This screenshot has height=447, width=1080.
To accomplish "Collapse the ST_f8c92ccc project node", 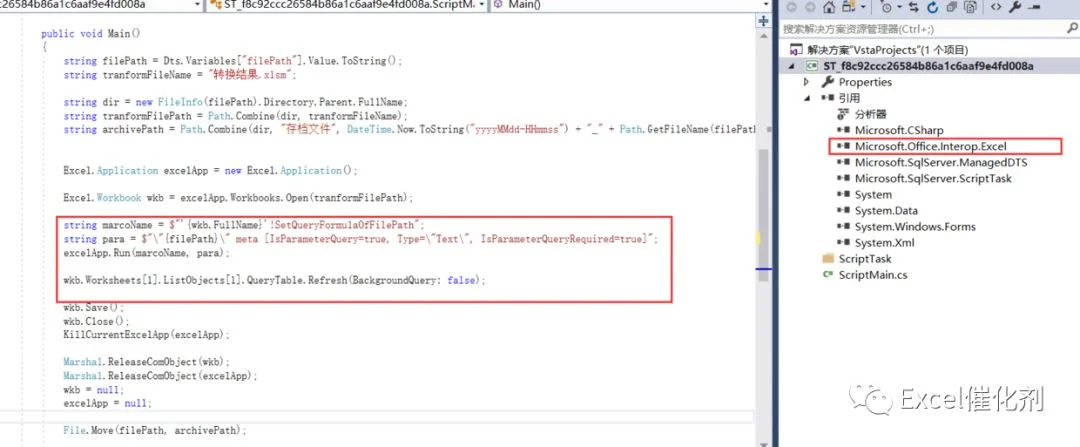I will coord(791,66).
